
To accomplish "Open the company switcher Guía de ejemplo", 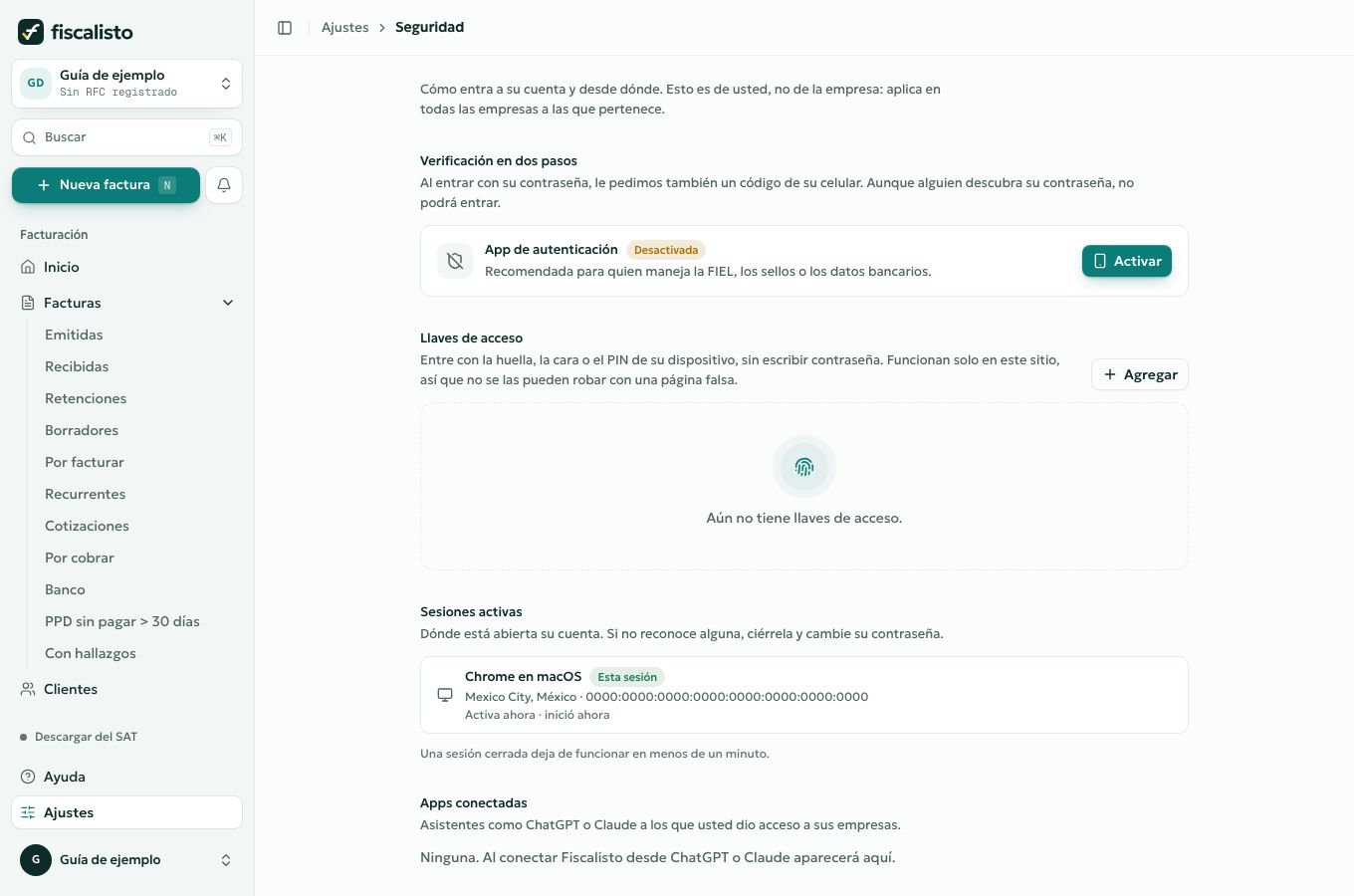I will [x=126, y=83].
